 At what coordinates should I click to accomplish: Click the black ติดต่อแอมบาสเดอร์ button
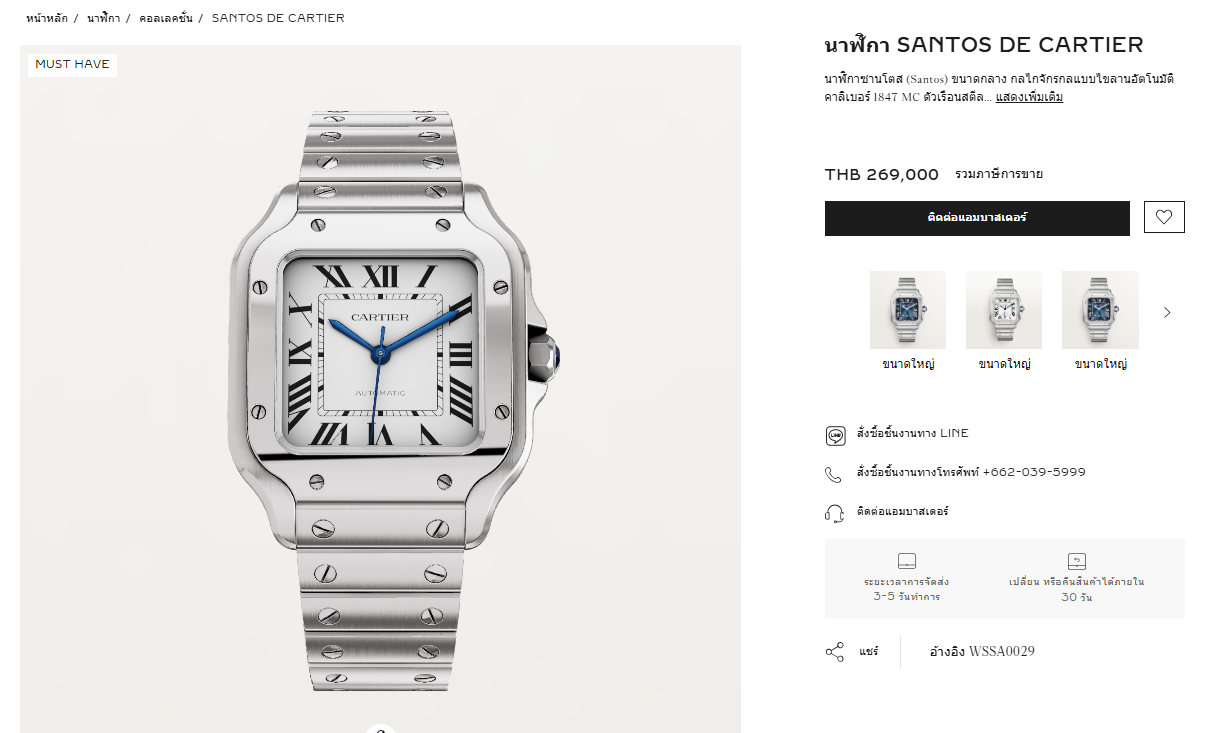coord(977,218)
